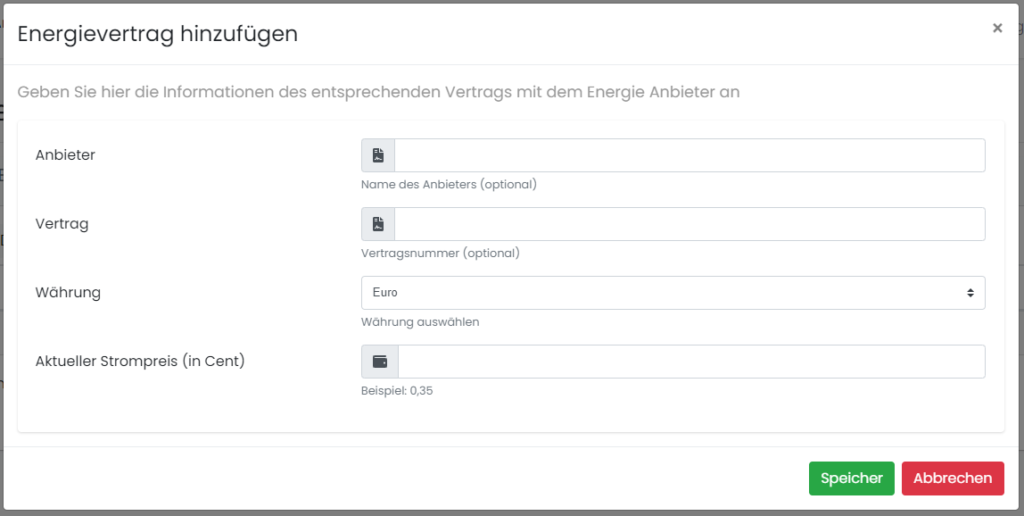Viewport: 1024px width, 516px height.
Task: Click the Währung auswählen helper text
Action: (420, 322)
